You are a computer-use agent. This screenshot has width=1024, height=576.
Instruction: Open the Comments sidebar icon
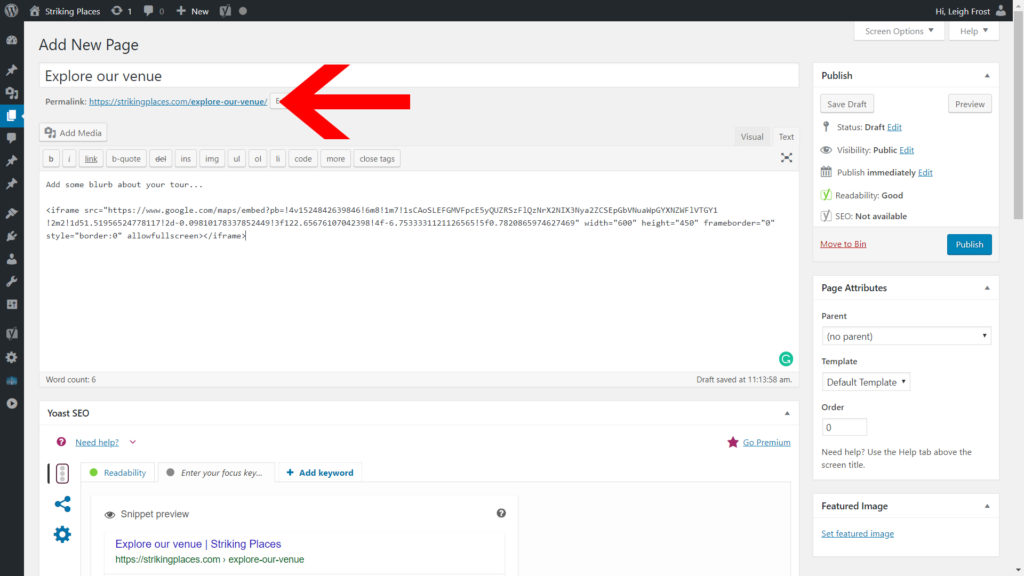click(x=12, y=138)
